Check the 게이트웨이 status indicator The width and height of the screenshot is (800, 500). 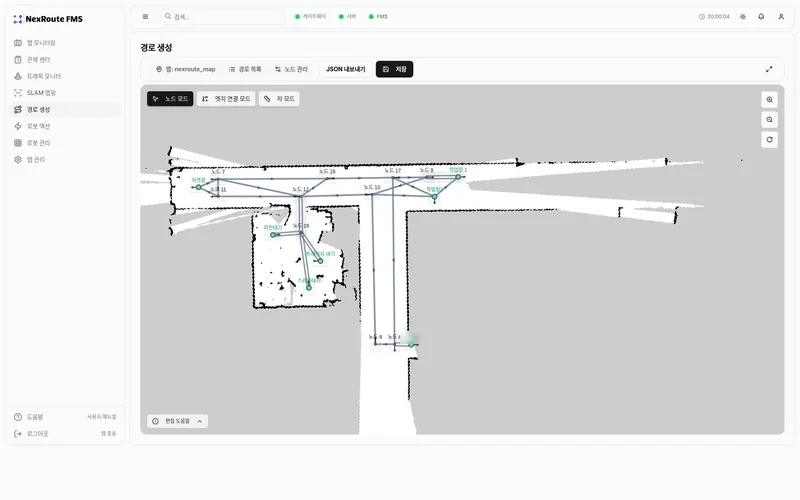[311, 17]
